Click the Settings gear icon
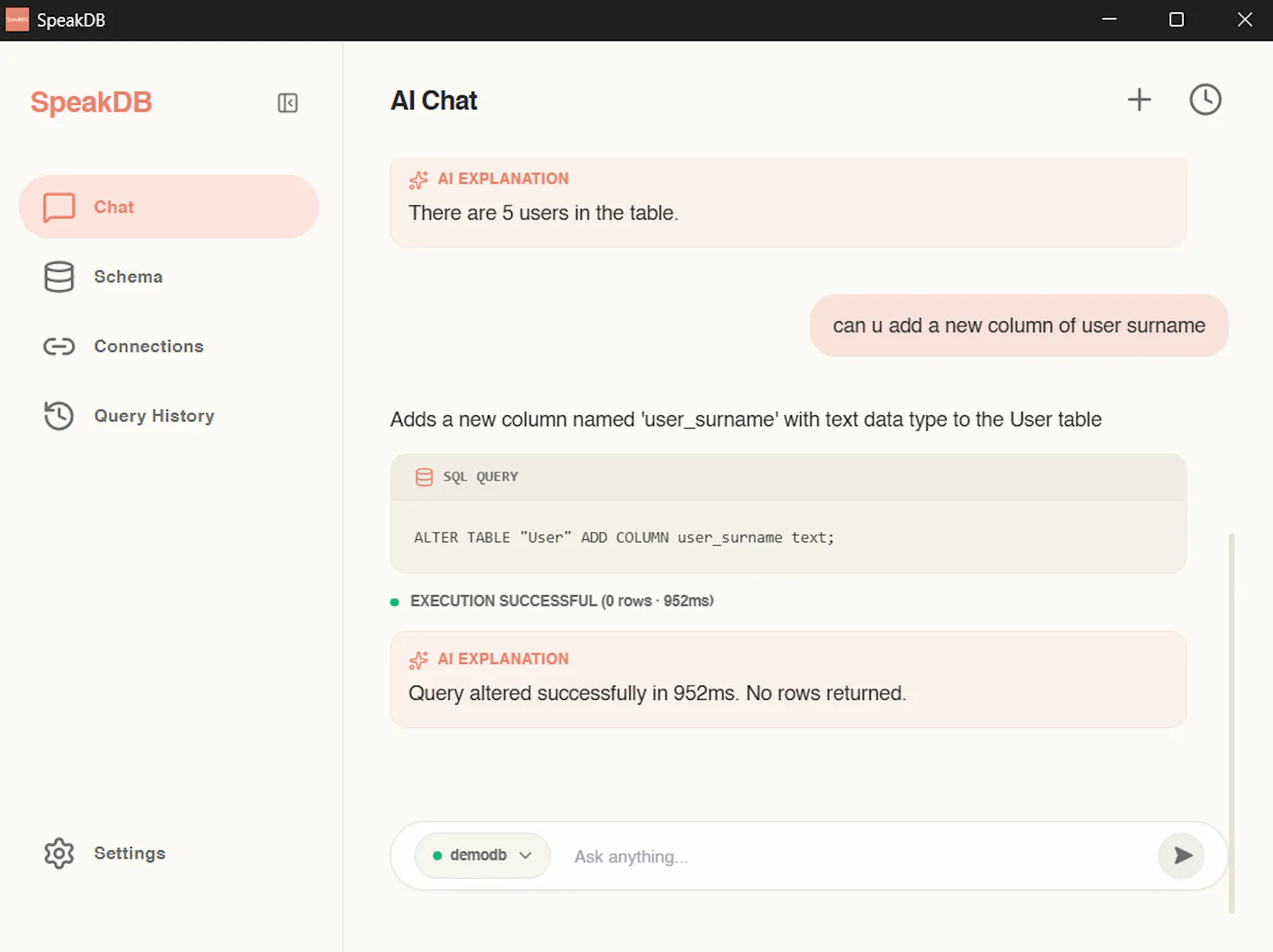Viewport: 1273px width, 952px height. [59, 853]
